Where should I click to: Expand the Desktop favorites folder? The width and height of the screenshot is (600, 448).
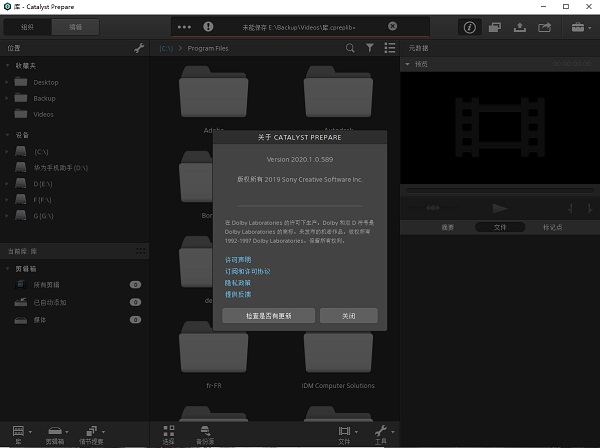(8, 82)
